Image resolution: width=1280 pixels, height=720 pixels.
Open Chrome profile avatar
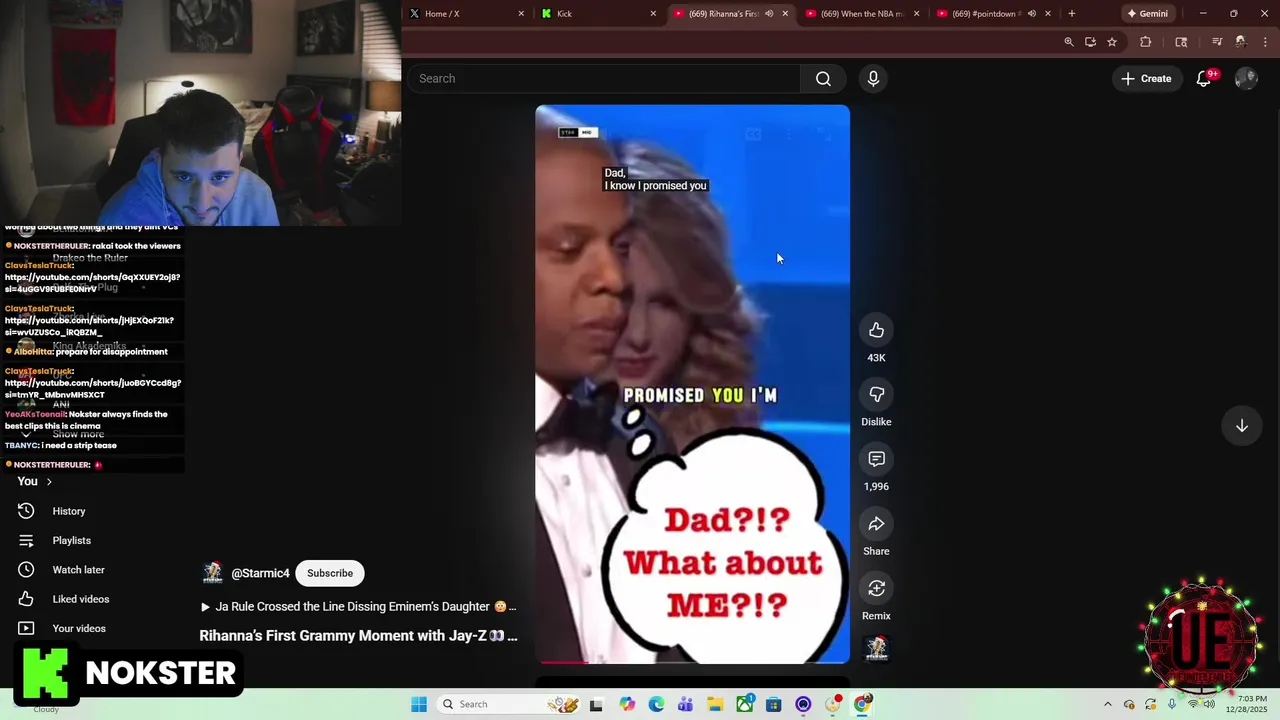click(x=1241, y=42)
